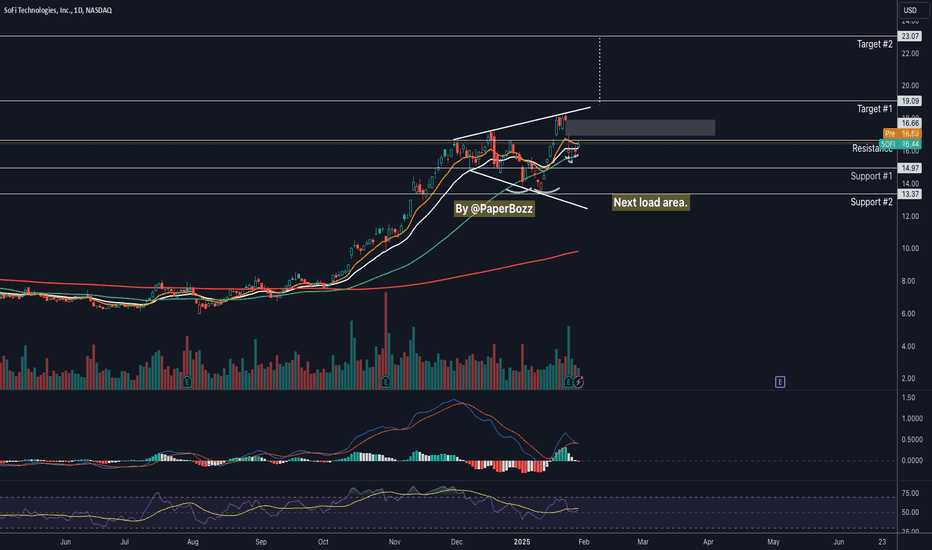Select the Target #2 label

pos(874,44)
